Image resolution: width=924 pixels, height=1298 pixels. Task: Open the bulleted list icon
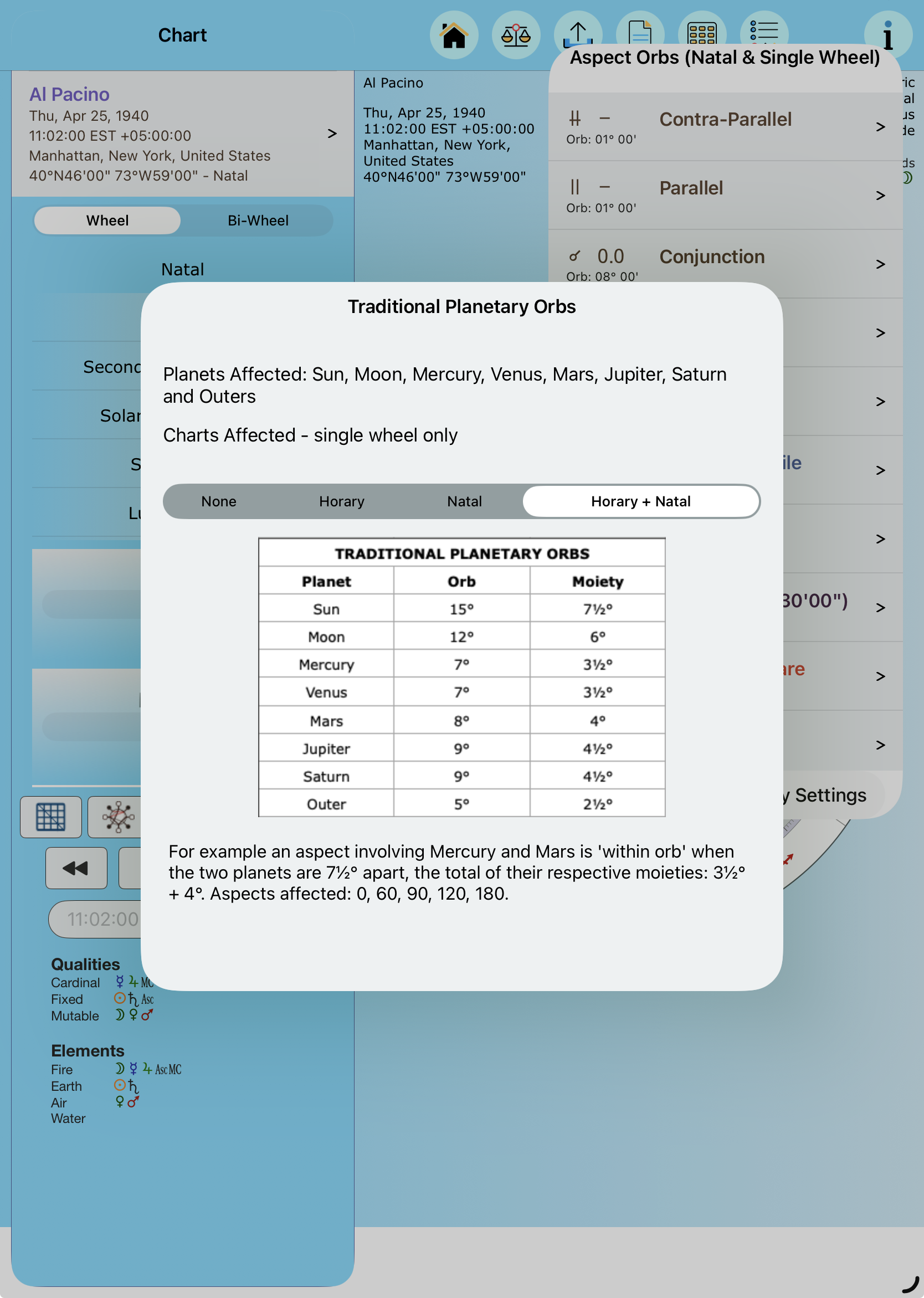[x=763, y=31]
